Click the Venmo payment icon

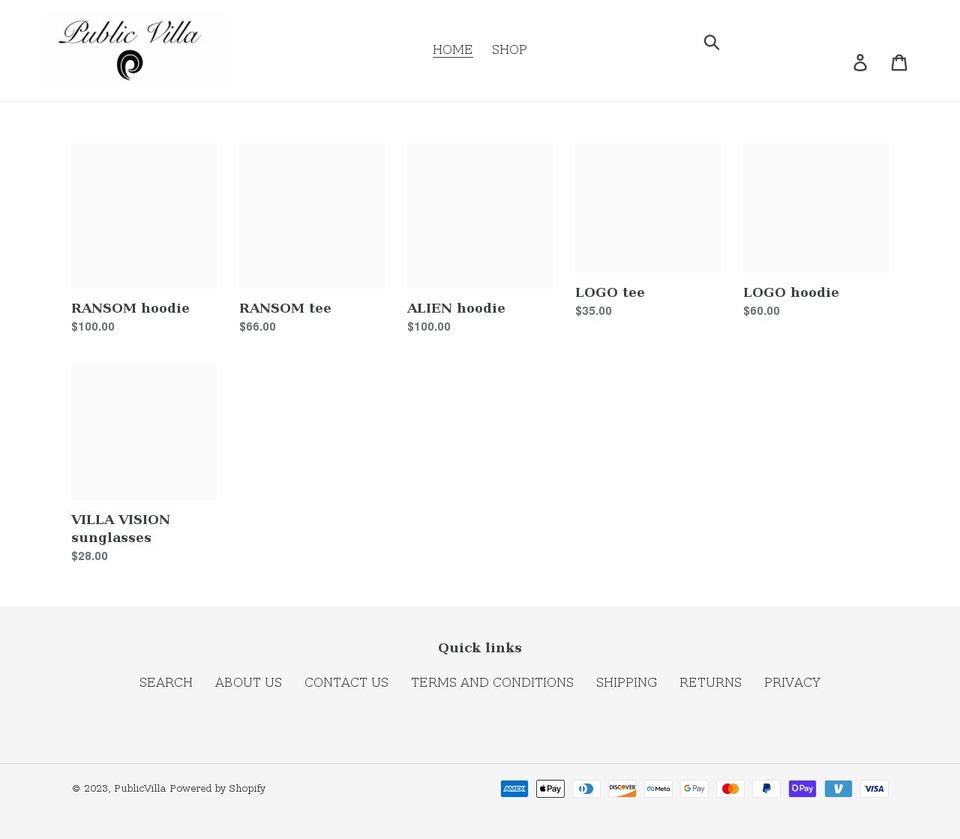[x=838, y=789]
